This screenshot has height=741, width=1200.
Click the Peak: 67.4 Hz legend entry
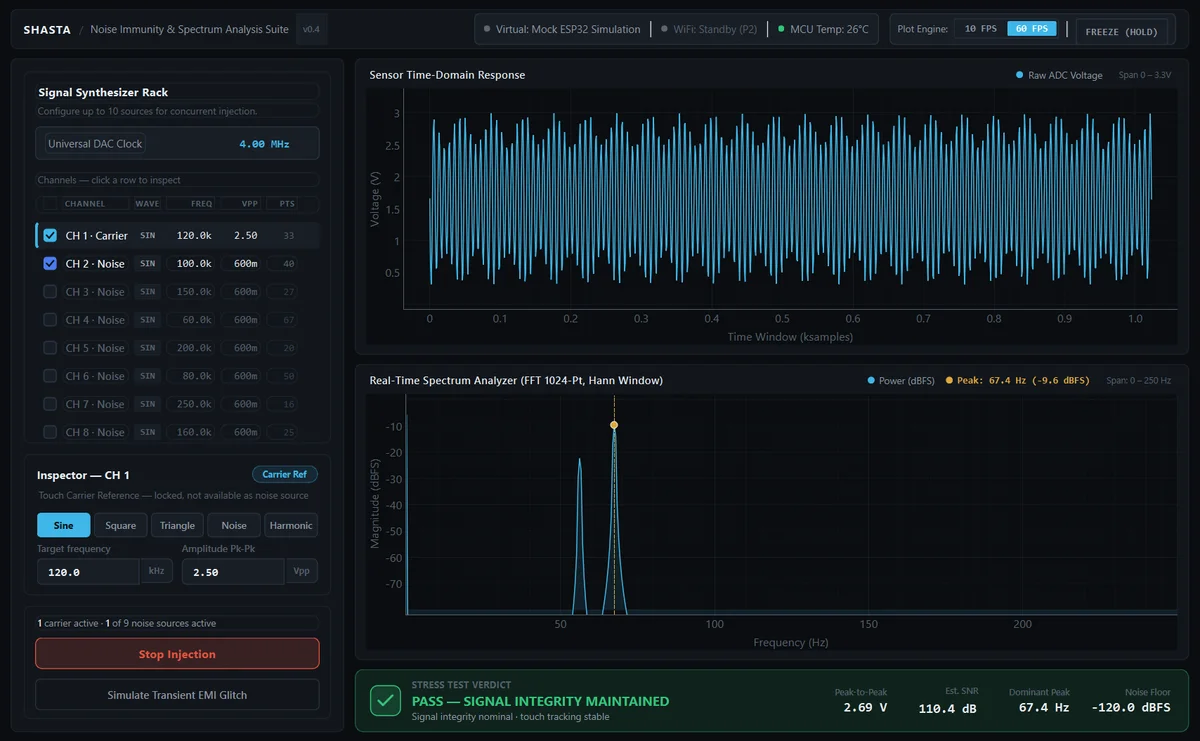click(1017, 381)
